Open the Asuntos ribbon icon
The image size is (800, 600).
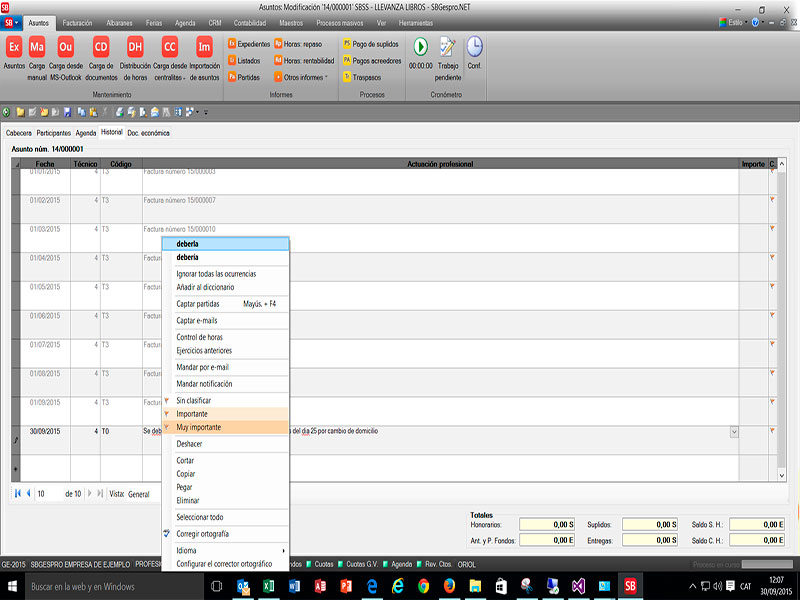pos(14,47)
